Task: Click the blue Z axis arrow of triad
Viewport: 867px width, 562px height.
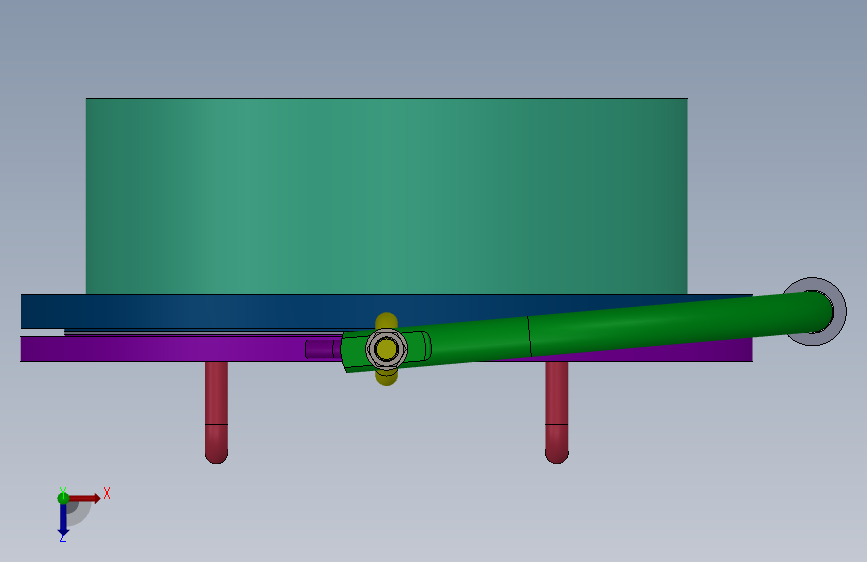Action: tap(63, 520)
